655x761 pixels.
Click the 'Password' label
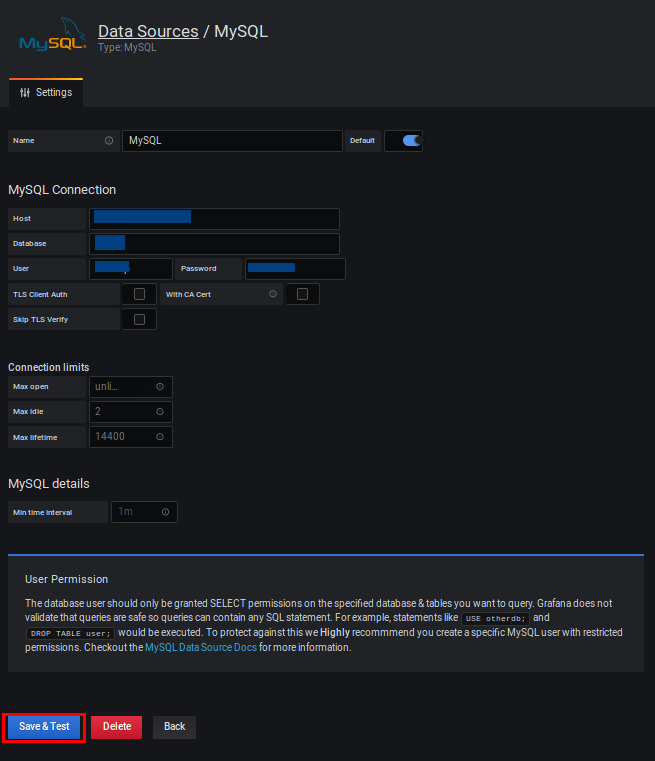[199, 268]
